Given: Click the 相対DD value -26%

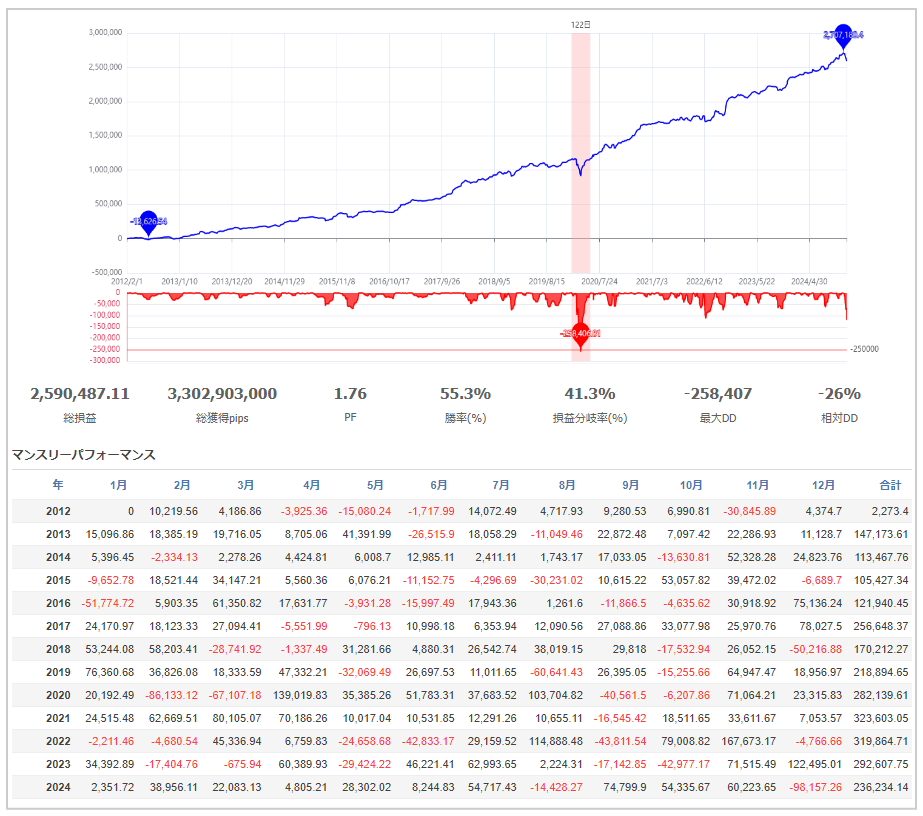Looking at the screenshot, I should (x=838, y=394).
